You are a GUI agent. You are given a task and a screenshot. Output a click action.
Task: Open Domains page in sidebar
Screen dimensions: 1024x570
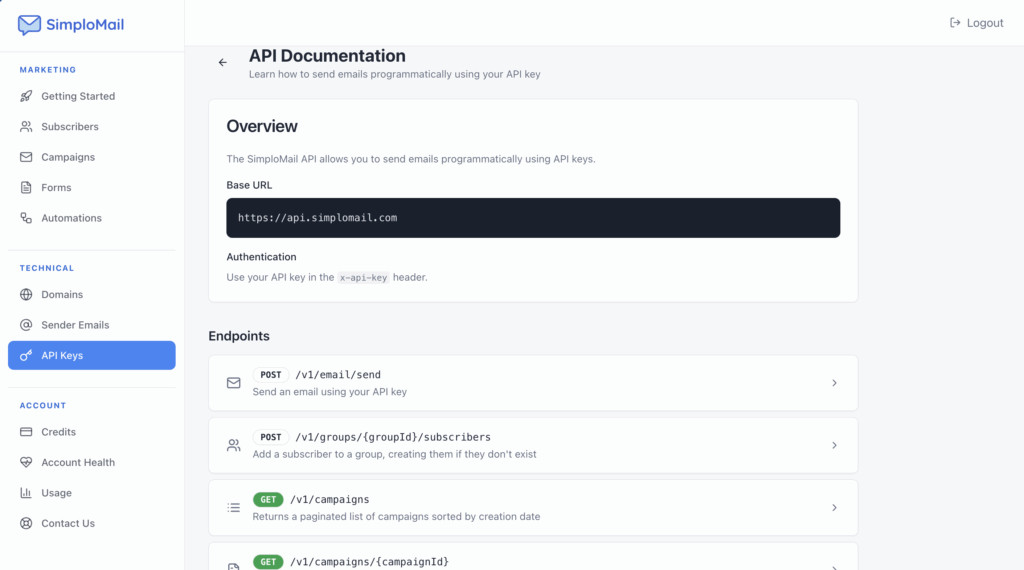pyautogui.click(x=91, y=294)
